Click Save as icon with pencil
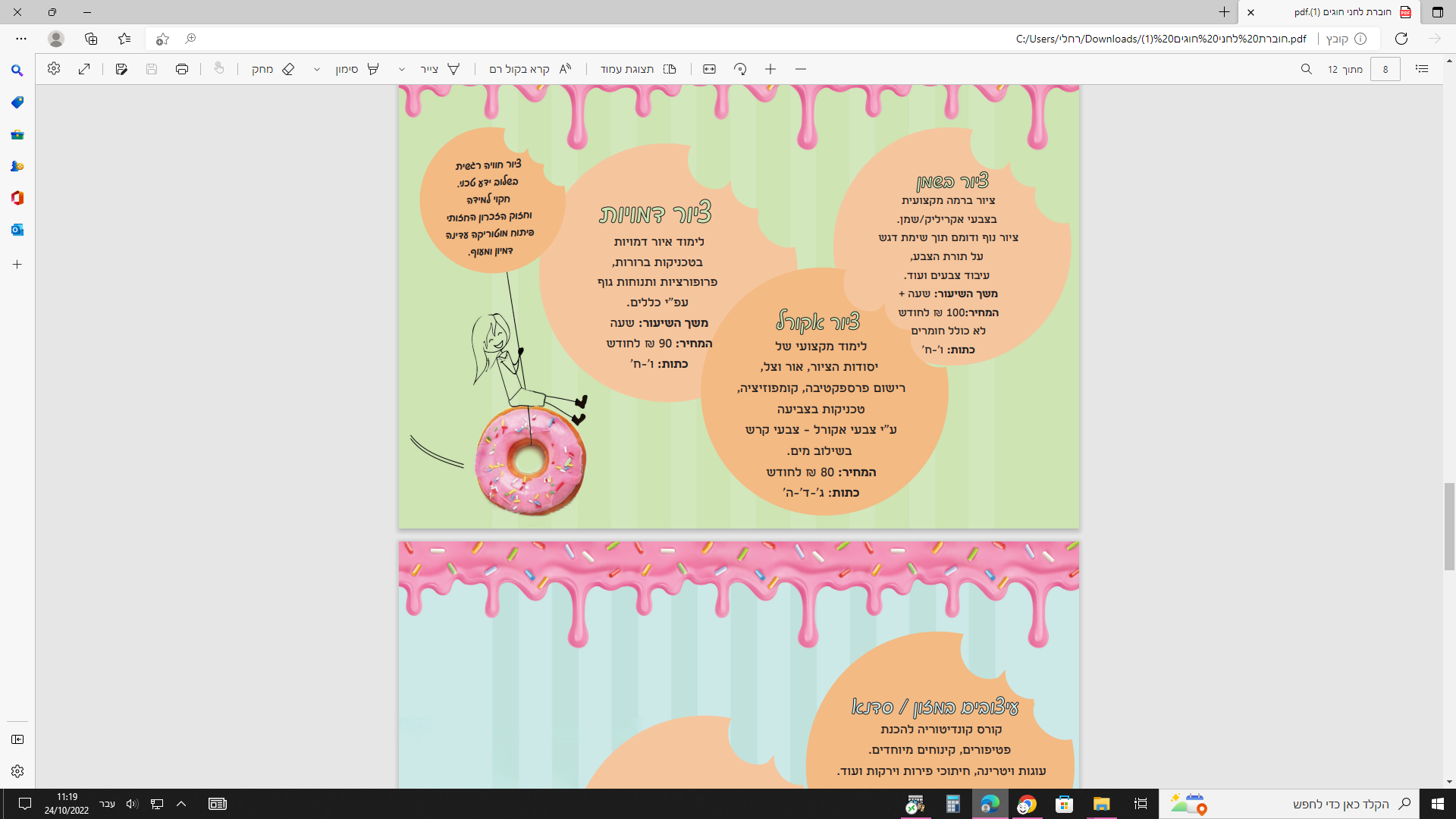The height and width of the screenshot is (819, 1456). pyautogui.click(x=121, y=69)
